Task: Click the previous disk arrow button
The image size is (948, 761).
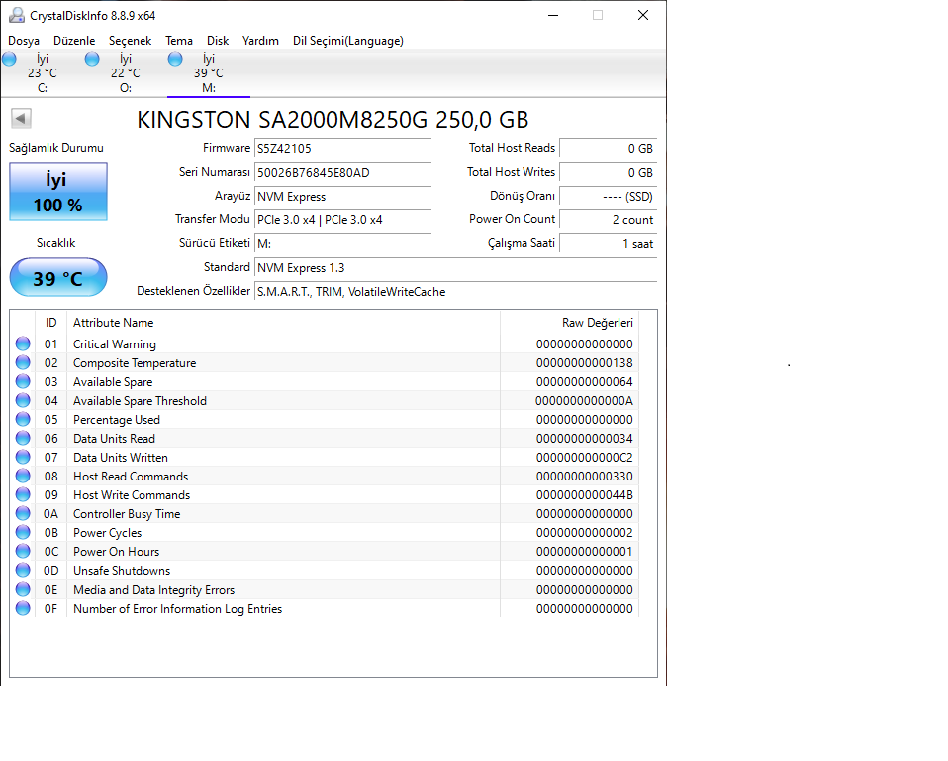Action: 21,118
